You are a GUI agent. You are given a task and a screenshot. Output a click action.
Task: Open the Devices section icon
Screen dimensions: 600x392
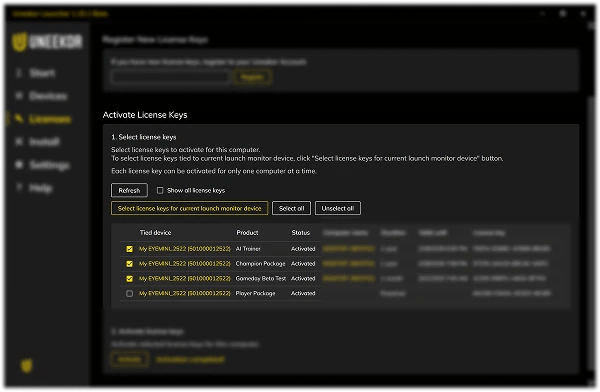(x=19, y=96)
